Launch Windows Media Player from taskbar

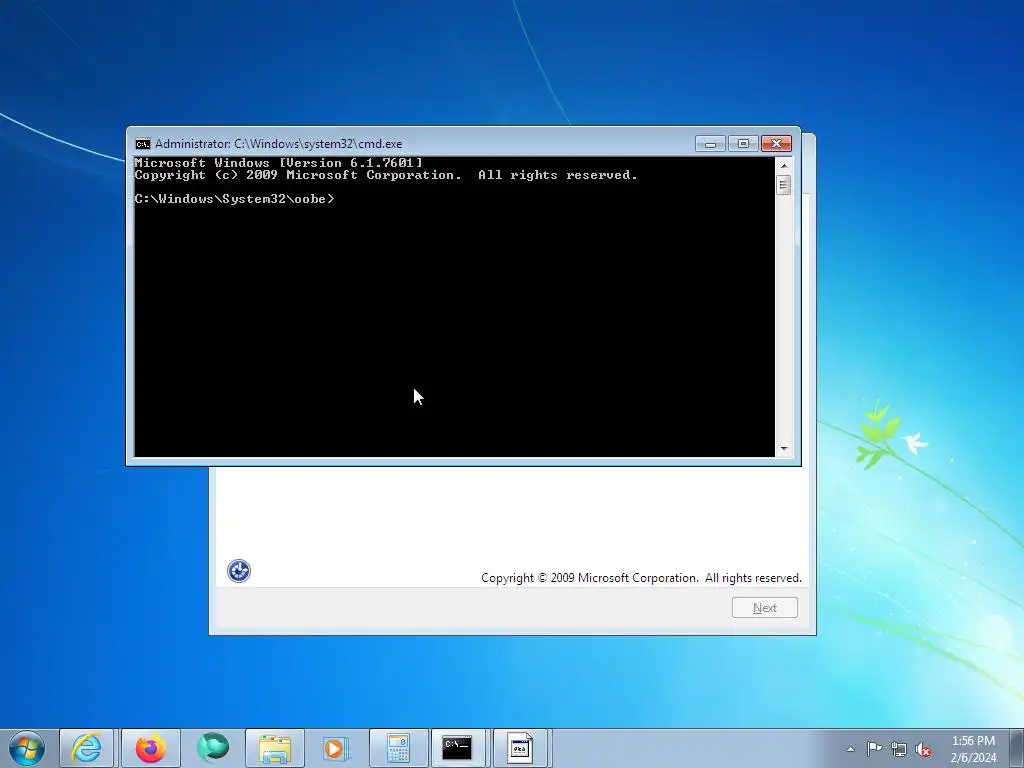pos(336,748)
